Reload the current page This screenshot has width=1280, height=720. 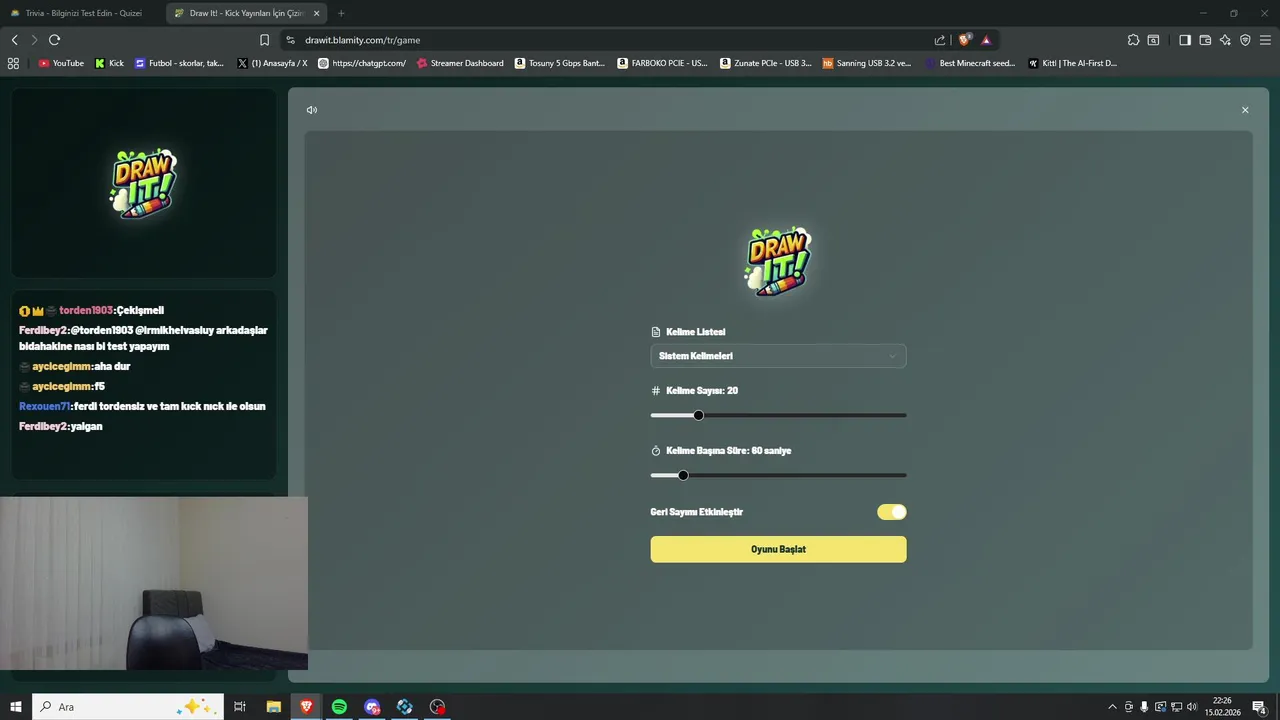tap(54, 40)
